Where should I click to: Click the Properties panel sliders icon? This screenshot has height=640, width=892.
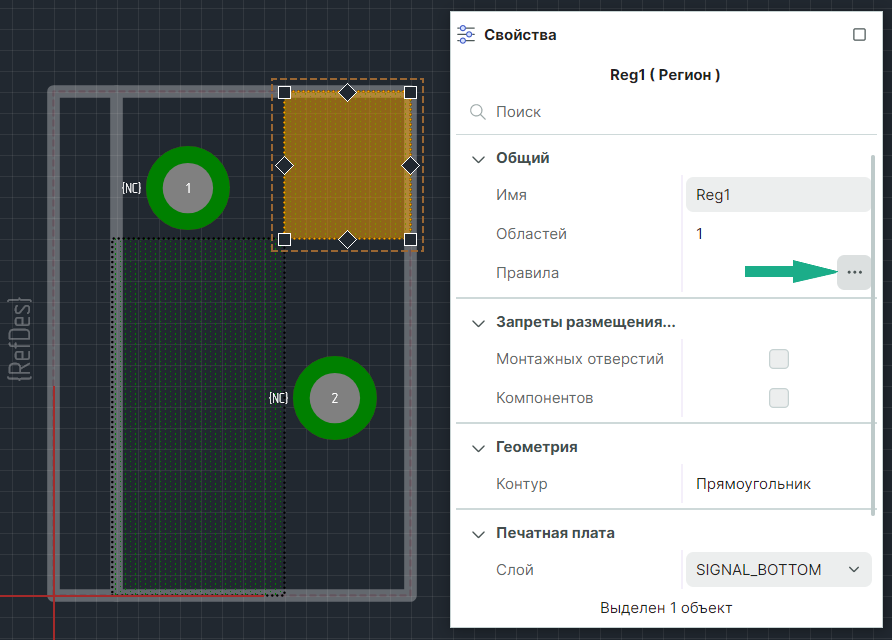tap(466, 35)
